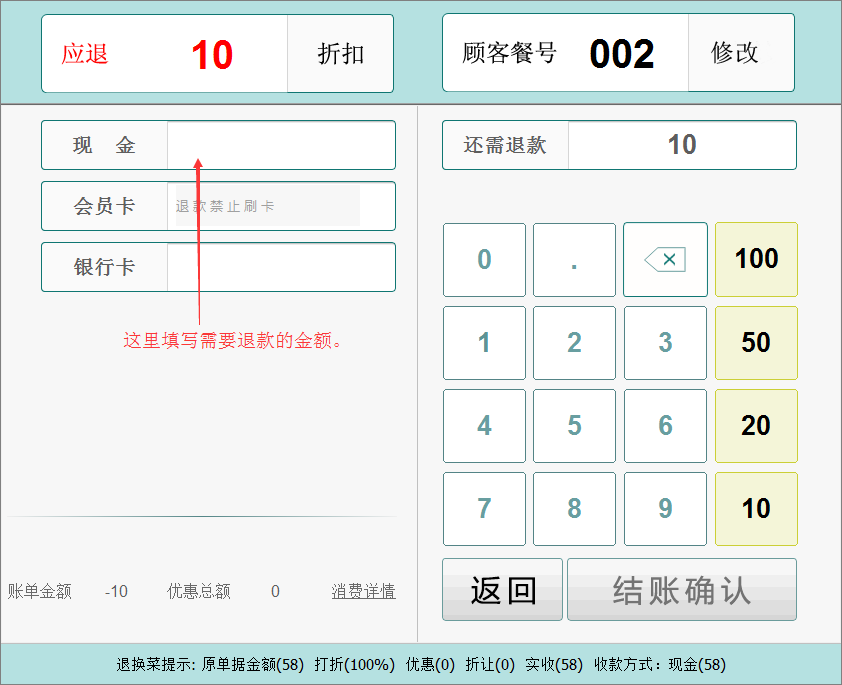Open the 消费详情 consumption details link

click(363, 592)
